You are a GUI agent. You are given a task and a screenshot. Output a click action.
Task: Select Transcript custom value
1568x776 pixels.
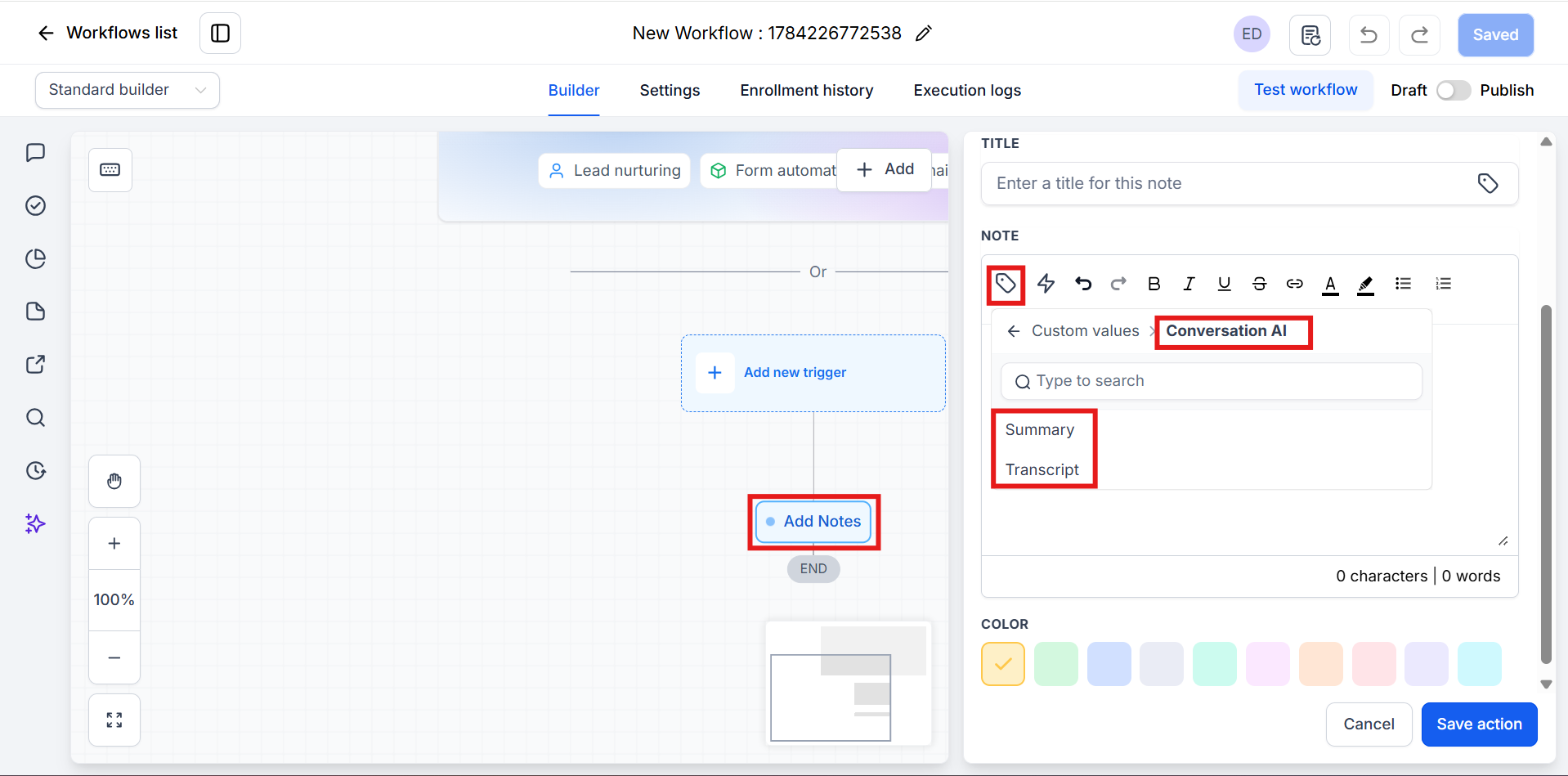click(x=1042, y=470)
